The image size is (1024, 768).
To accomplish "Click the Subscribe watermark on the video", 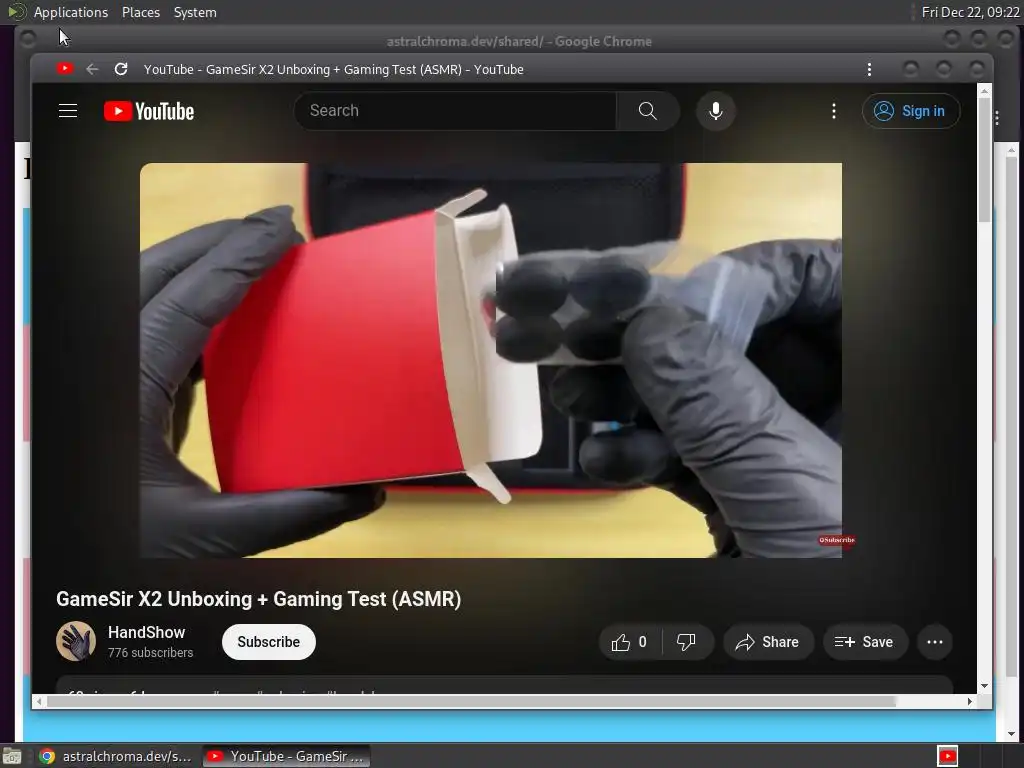I will click(837, 540).
